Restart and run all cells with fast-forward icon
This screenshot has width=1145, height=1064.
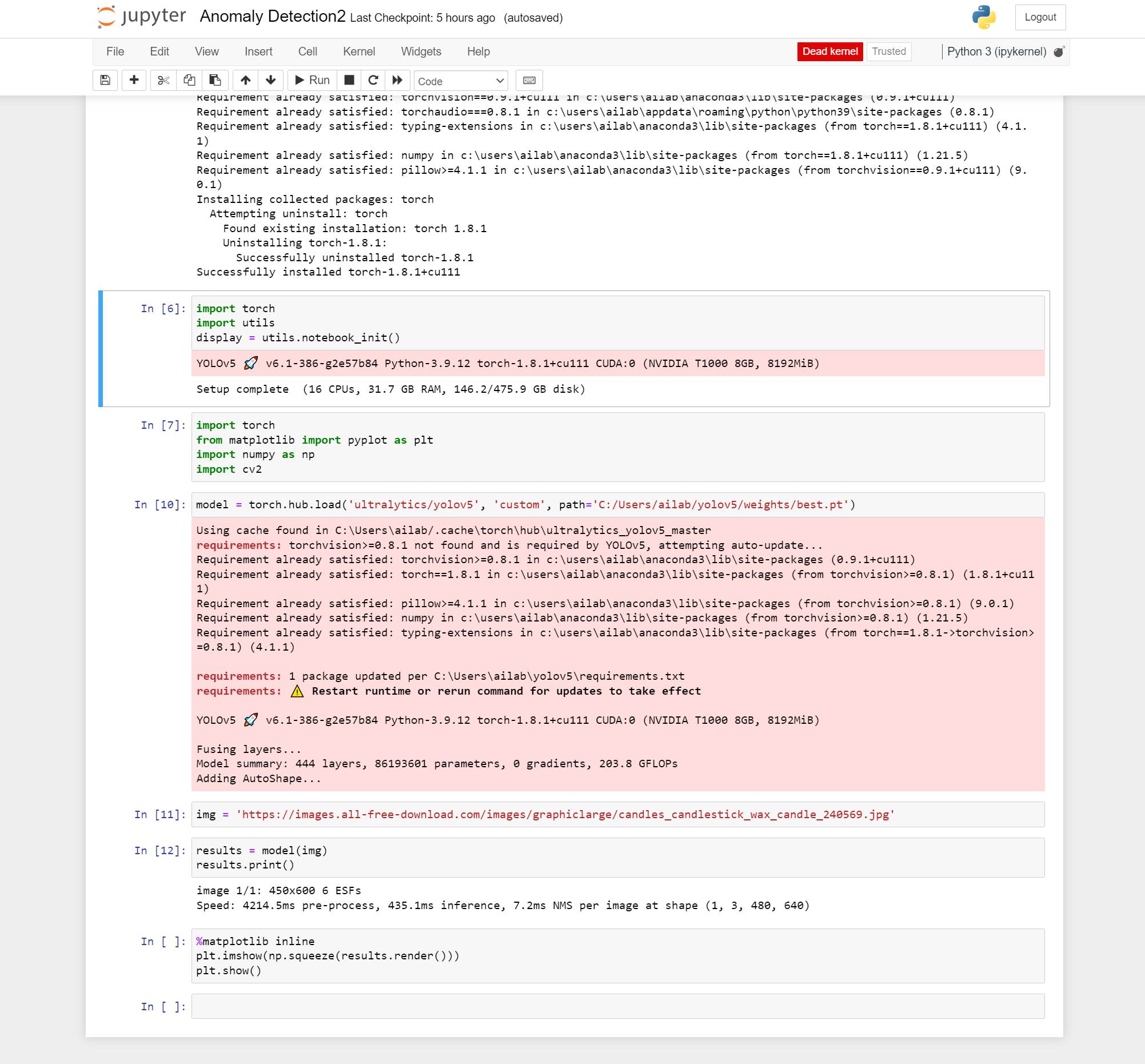(397, 80)
